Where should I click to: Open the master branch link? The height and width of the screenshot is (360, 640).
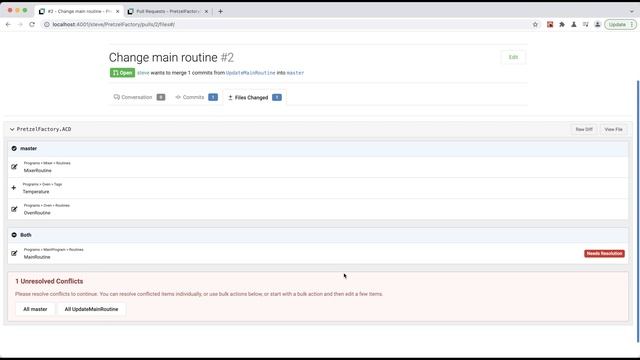(x=295, y=73)
